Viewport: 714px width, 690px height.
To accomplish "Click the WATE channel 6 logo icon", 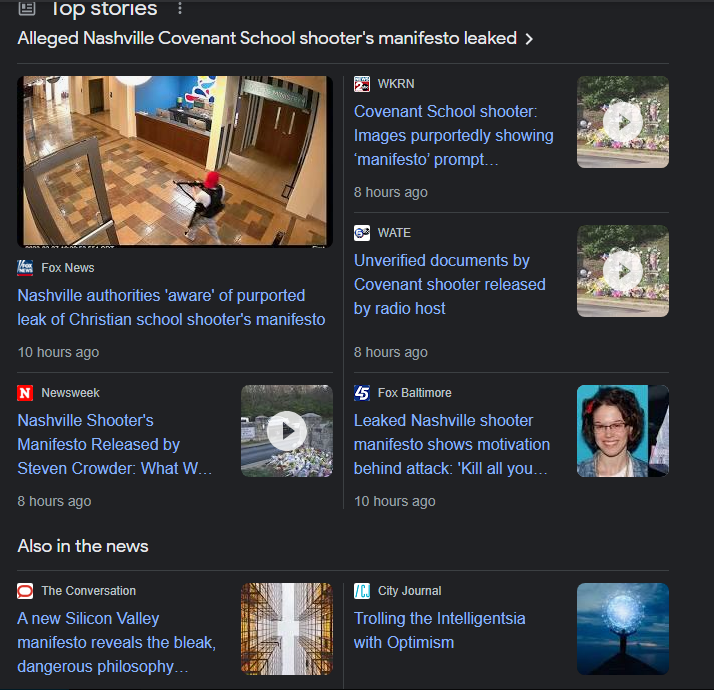I will (362, 233).
